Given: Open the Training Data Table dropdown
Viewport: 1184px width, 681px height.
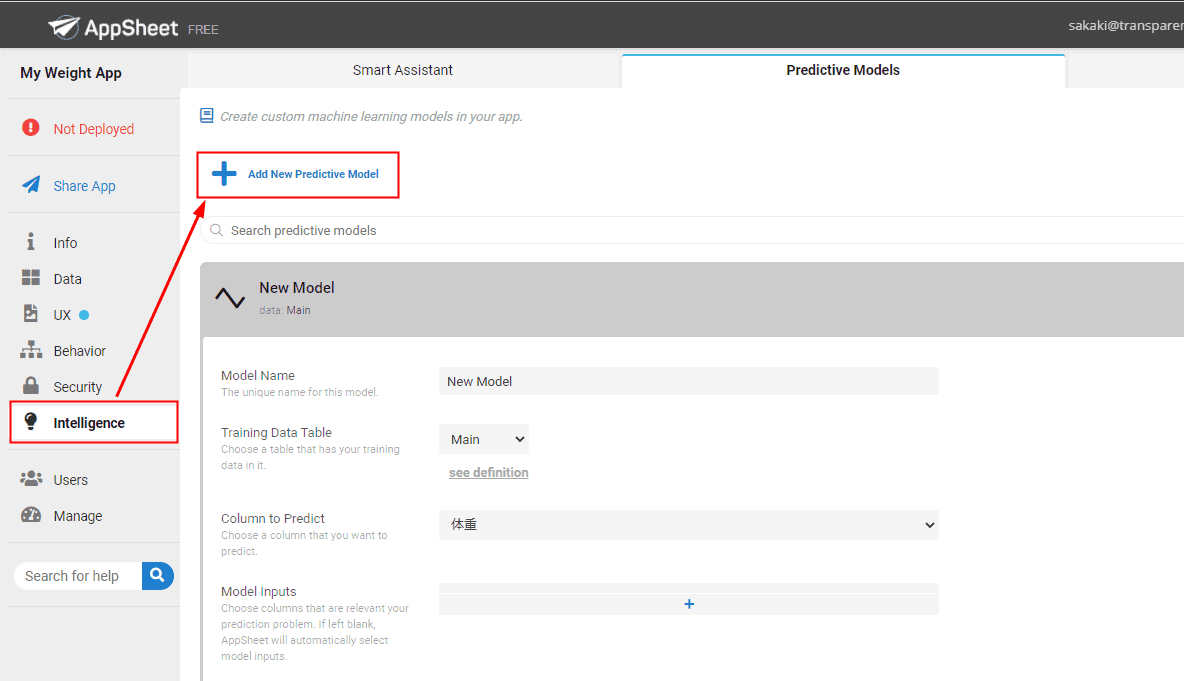Looking at the screenshot, I should pyautogui.click(x=484, y=439).
